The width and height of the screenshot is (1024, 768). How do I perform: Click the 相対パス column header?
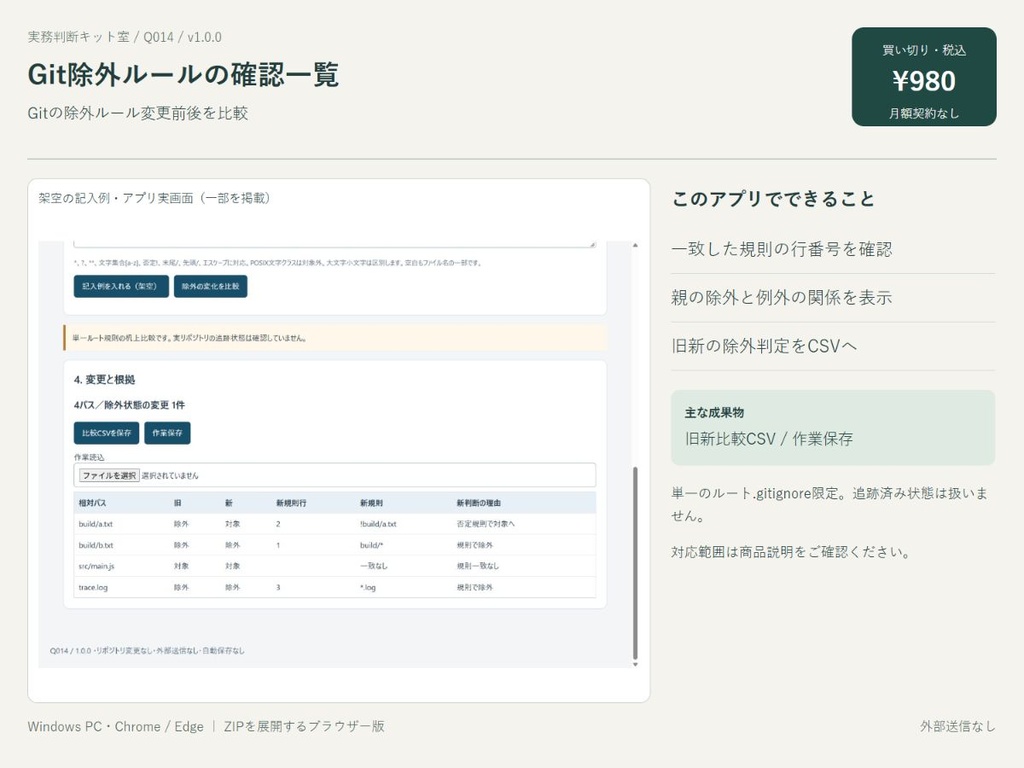click(92, 503)
